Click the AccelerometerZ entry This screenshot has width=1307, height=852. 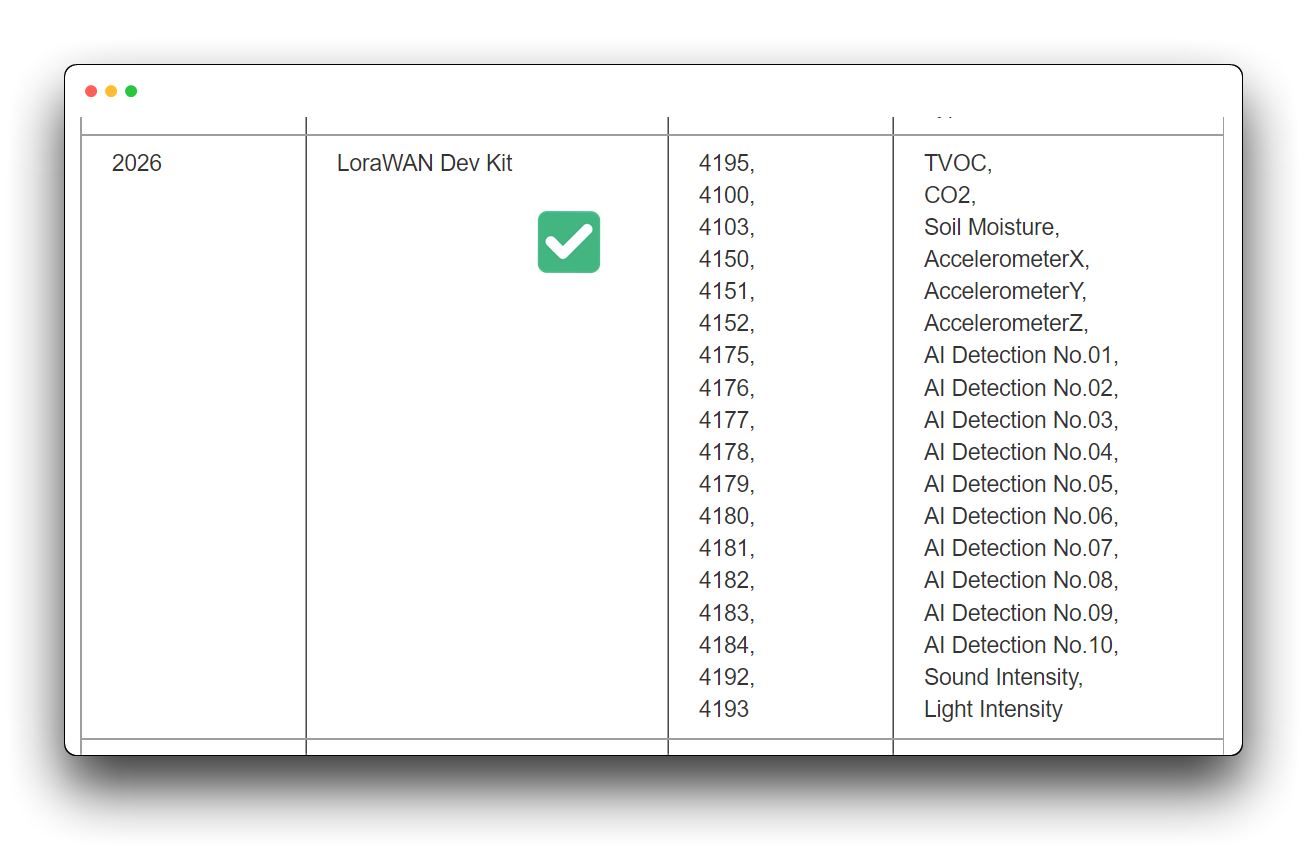coord(1004,323)
